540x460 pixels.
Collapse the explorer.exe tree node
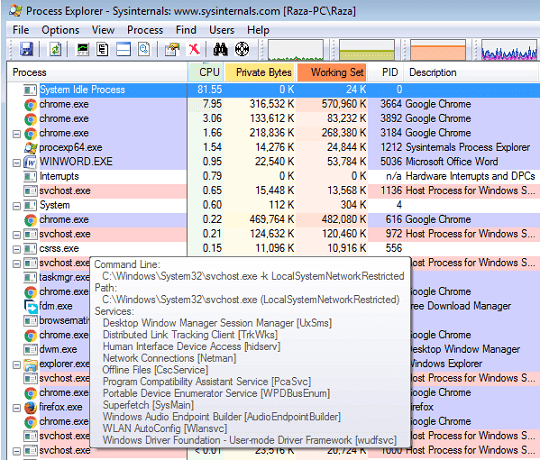pyautogui.click(x=17, y=365)
